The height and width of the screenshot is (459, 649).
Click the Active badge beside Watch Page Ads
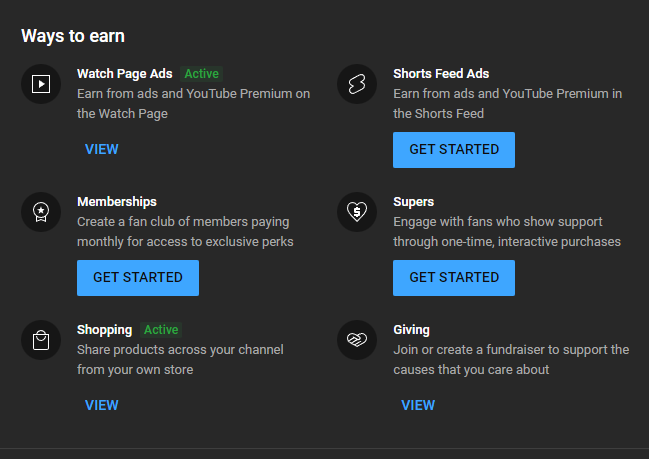click(202, 74)
